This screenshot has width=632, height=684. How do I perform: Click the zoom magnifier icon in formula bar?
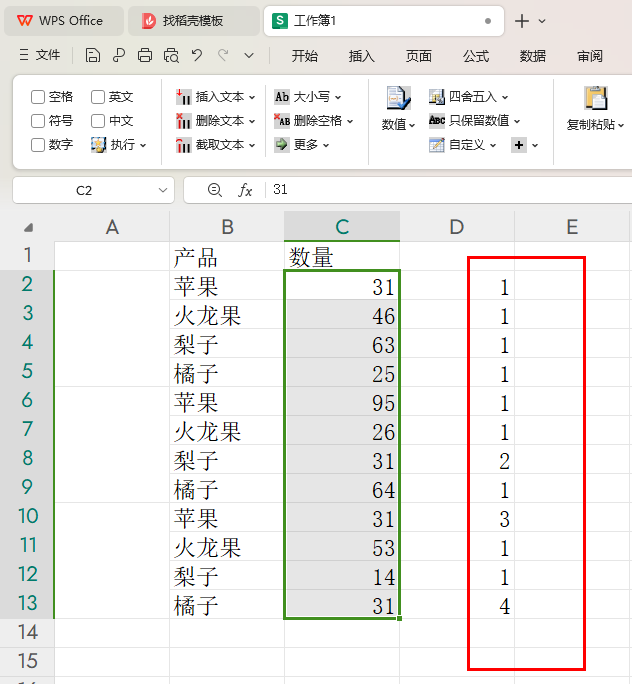point(214,190)
